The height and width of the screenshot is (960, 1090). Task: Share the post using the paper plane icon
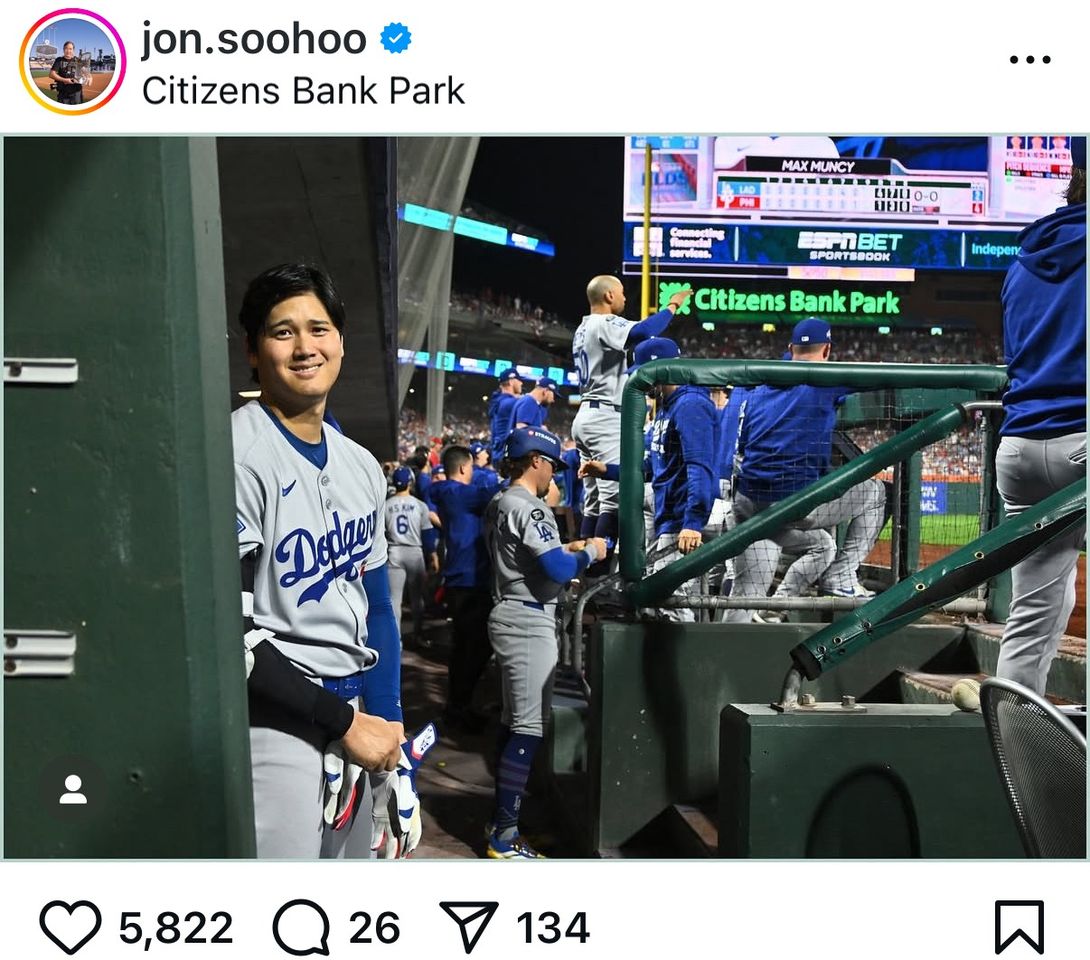pyautogui.click(x=469, y=927)
